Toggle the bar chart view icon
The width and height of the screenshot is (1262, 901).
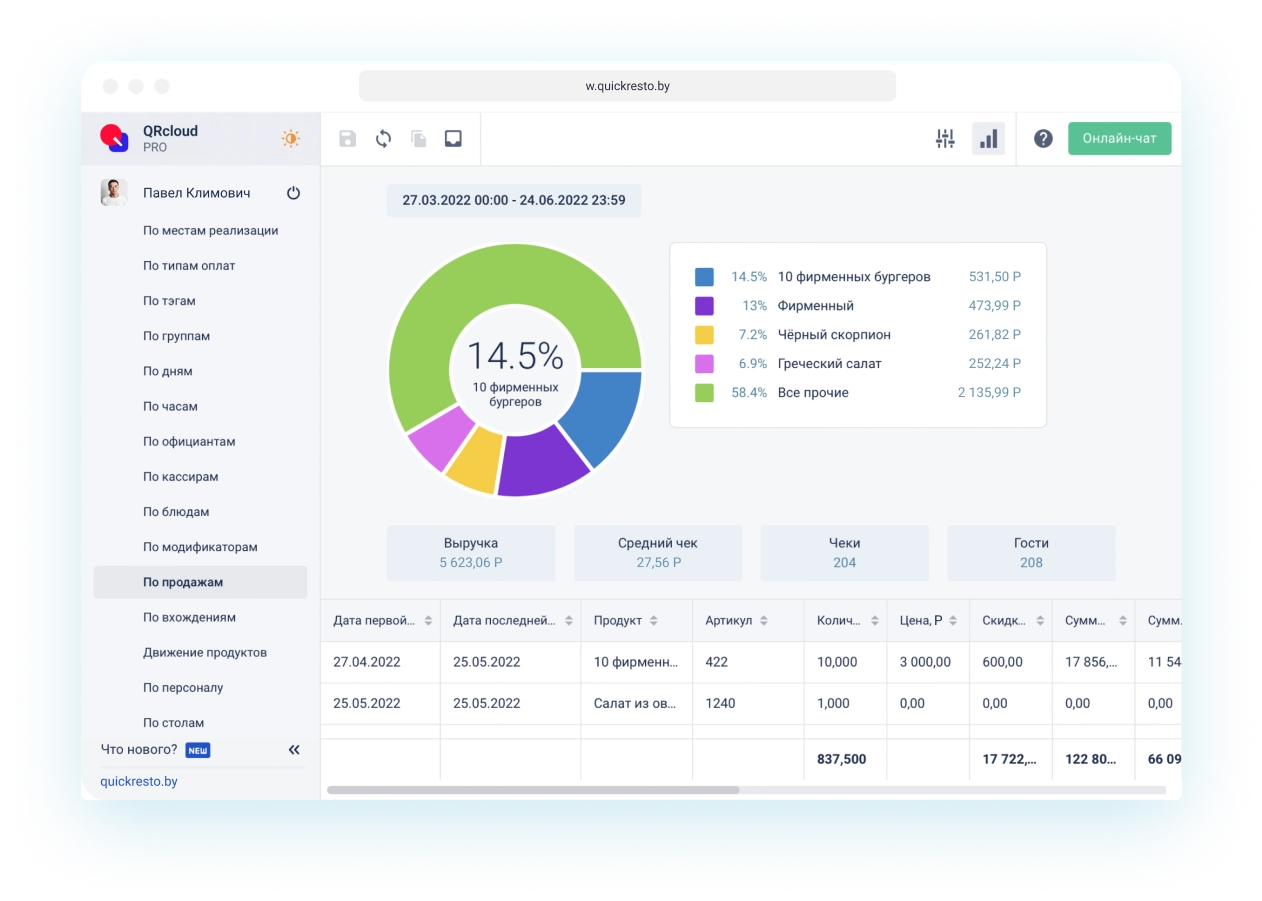click(x=988, y=139)
